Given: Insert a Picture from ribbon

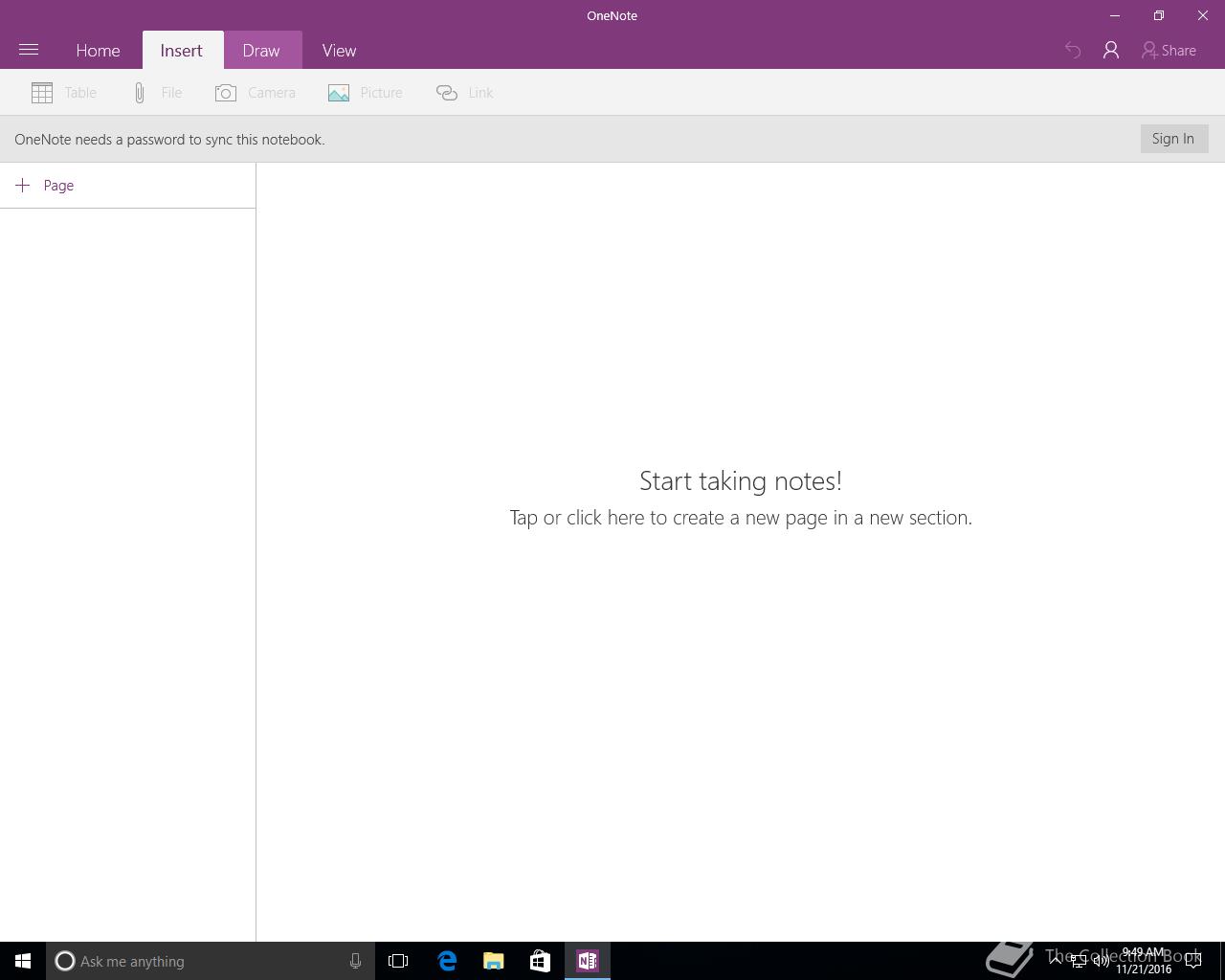Looking at the screenshot, I should (x=366, y=93).
